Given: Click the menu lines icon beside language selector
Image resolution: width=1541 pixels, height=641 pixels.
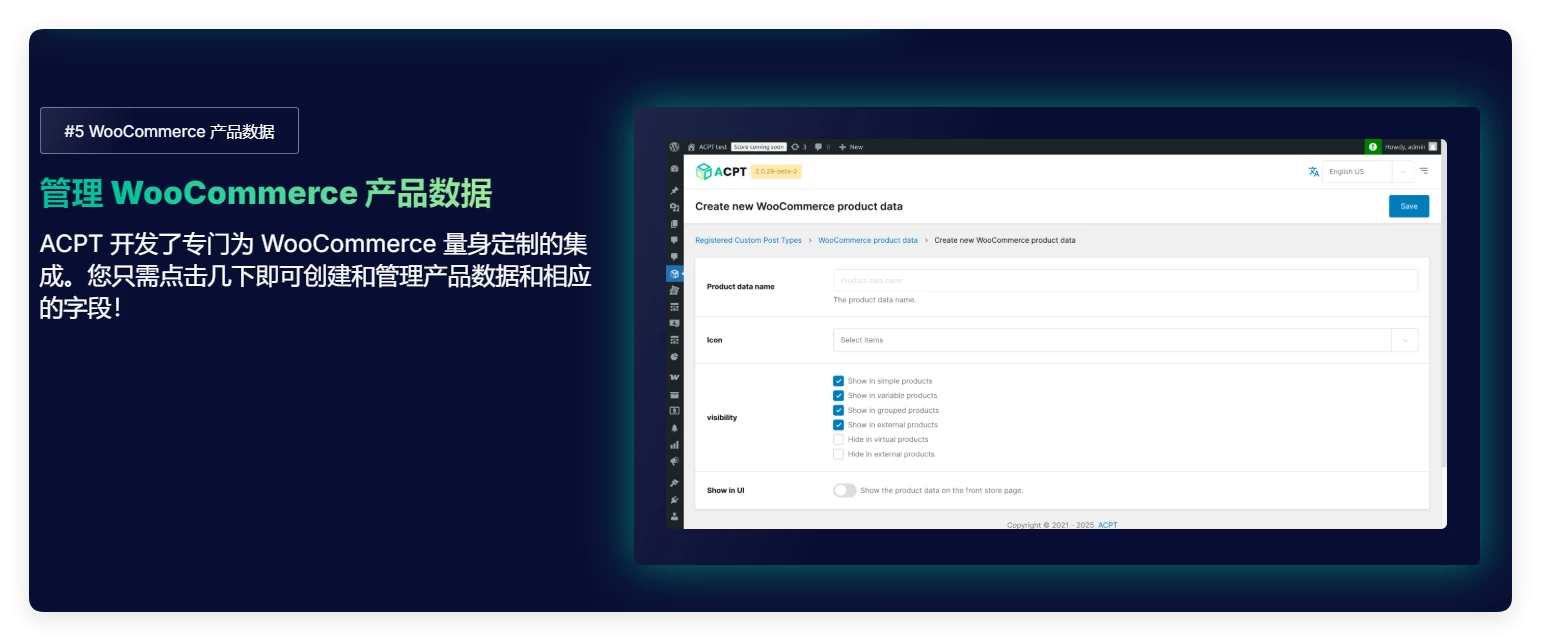Looking at the screenshot, I should 1423,171.
